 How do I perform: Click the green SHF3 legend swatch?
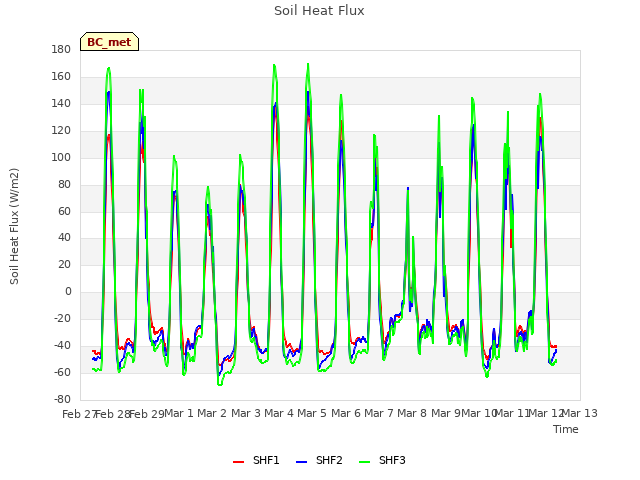coord(364,462)
